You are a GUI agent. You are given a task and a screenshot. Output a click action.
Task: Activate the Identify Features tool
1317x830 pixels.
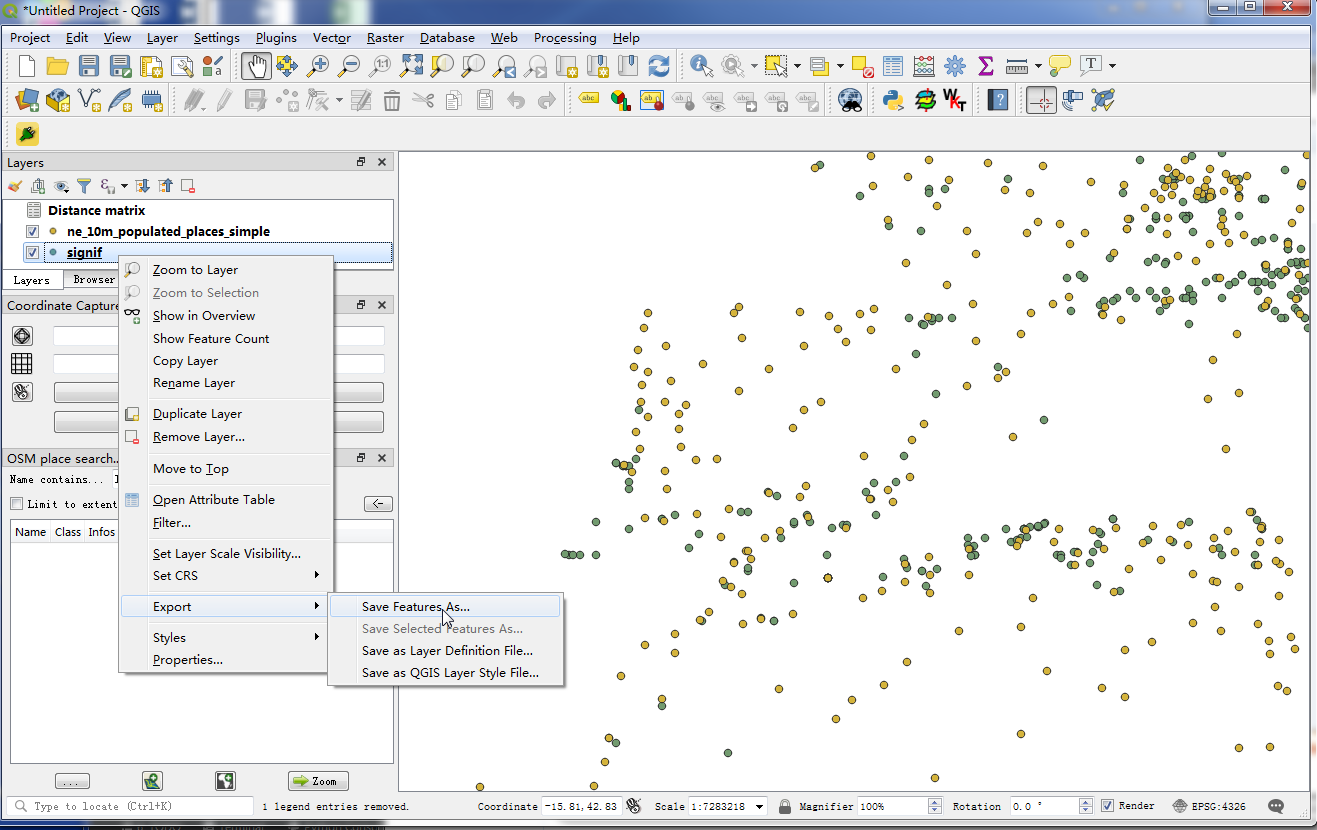coord(701,66)
